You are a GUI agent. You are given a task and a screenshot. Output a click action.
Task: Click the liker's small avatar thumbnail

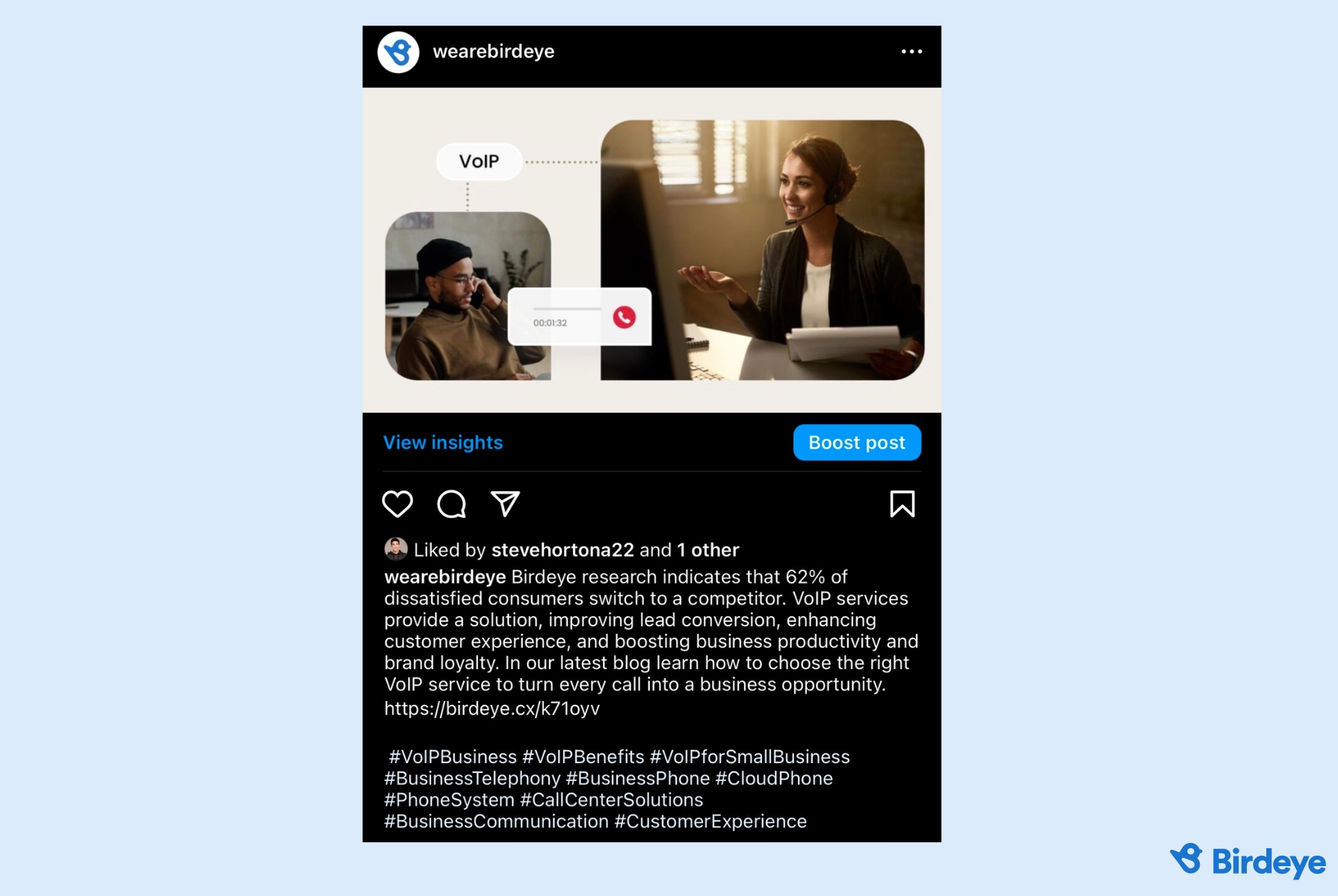pyautogui.click(x=396, y=549)
